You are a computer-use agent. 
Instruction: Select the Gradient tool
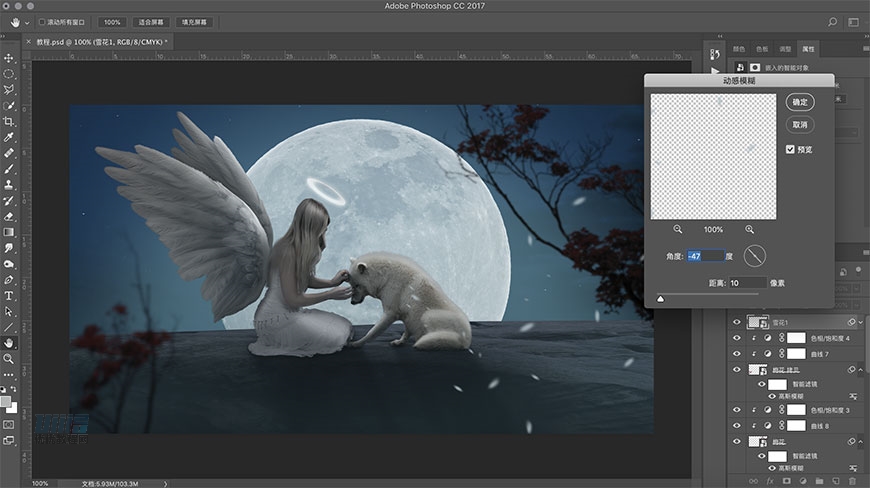9,232
